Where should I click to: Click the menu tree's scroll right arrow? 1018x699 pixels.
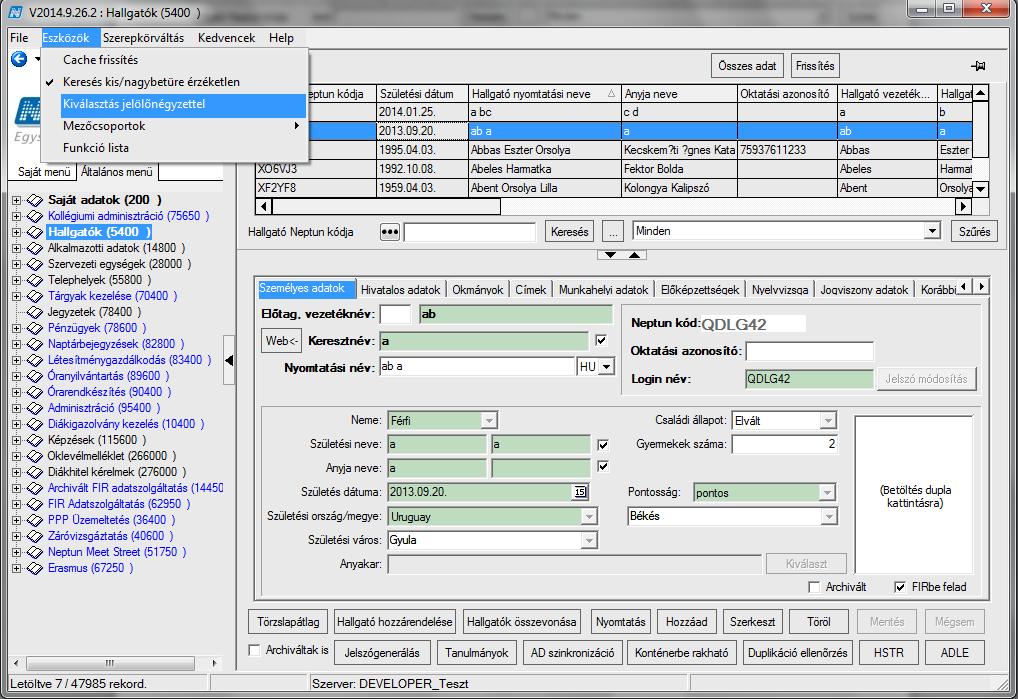214,663
